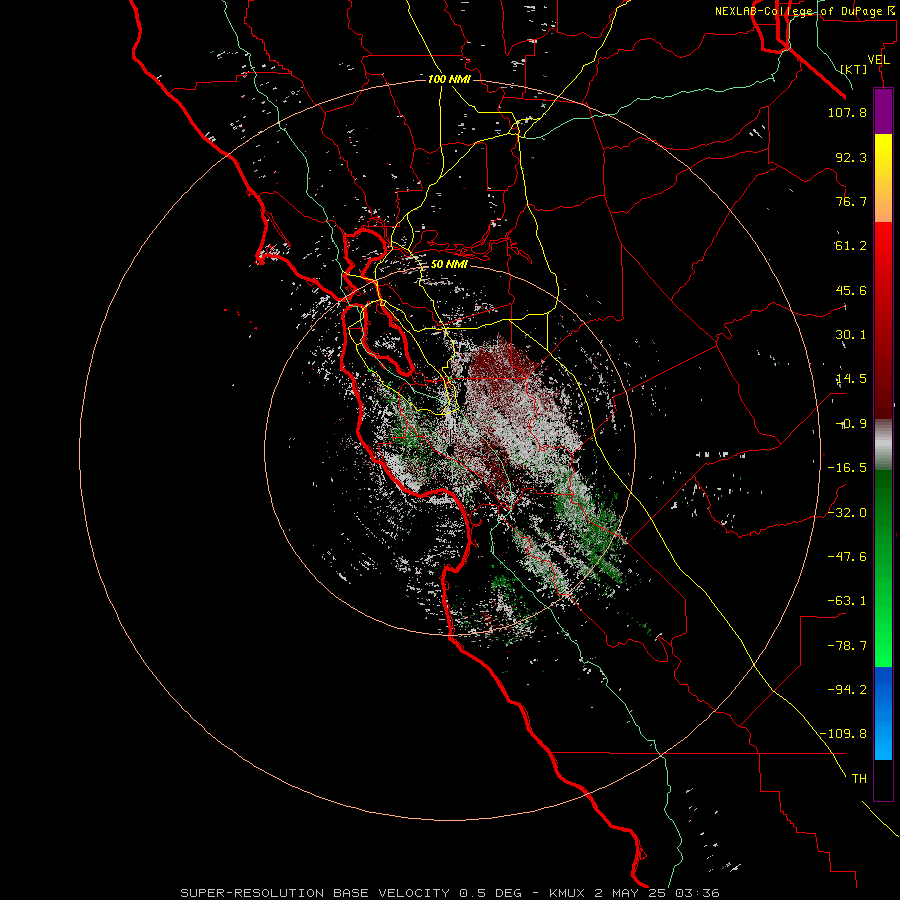The image size is (900, 900).
Task: Click the gray zero-velocity segment of the color bar
Action: tap(883, 445)
